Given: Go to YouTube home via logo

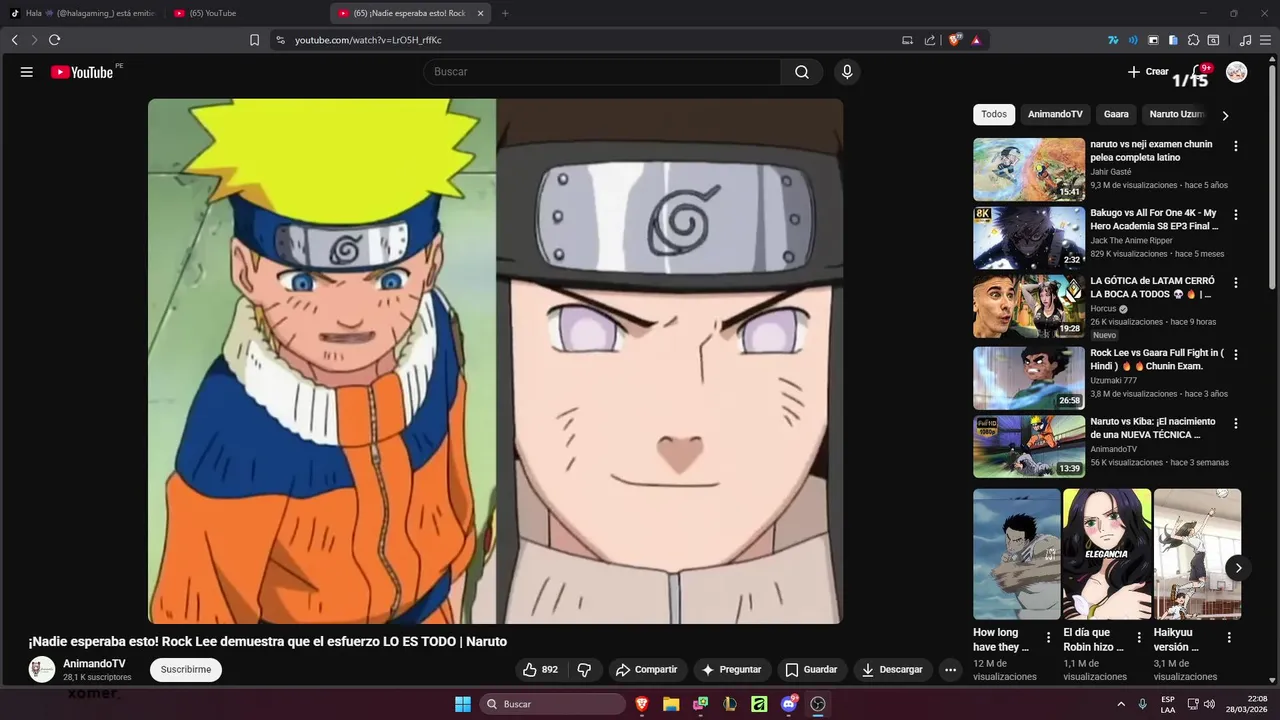Looking at the screenshot, I should [82, 72].
